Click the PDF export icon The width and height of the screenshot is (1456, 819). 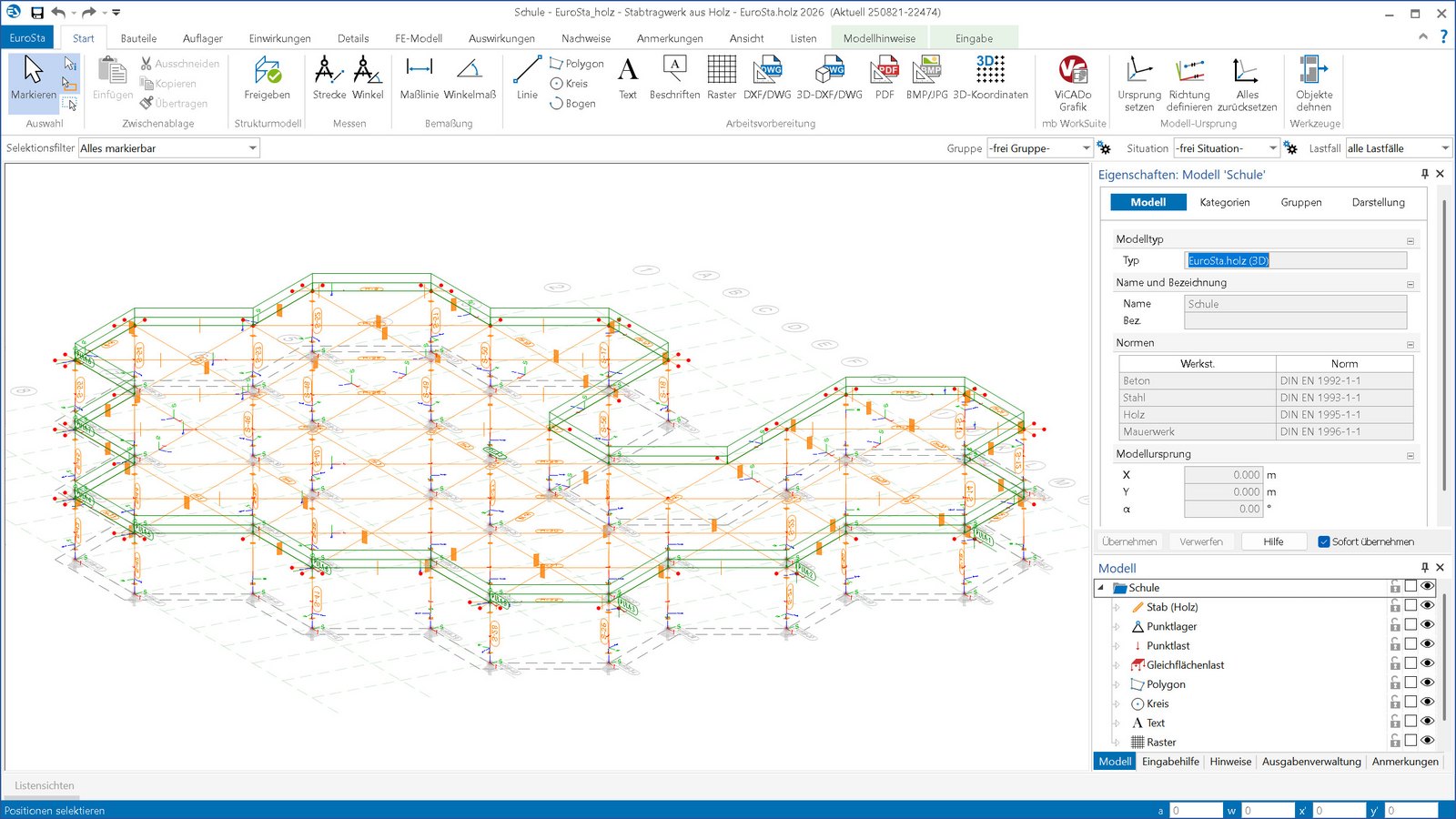pyautogui.click(x=884, y=78)
